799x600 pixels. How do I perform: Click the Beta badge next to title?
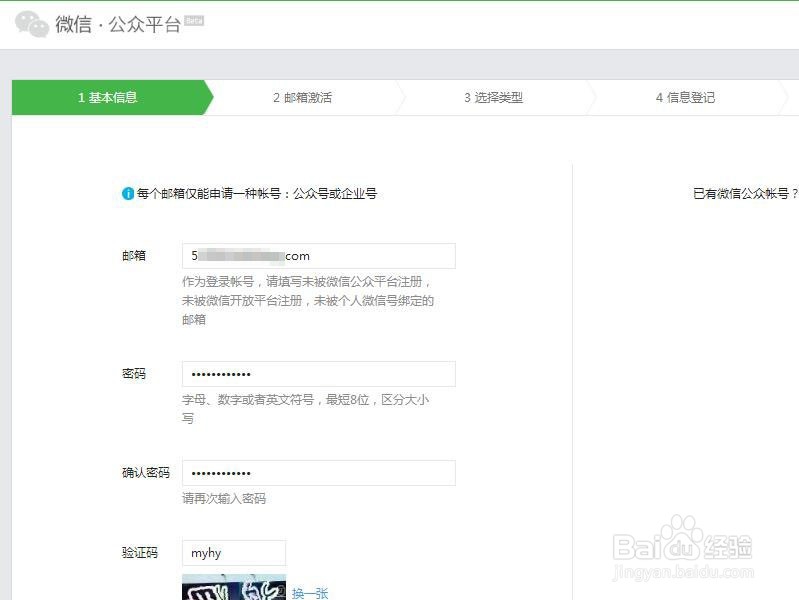point(194,20)
